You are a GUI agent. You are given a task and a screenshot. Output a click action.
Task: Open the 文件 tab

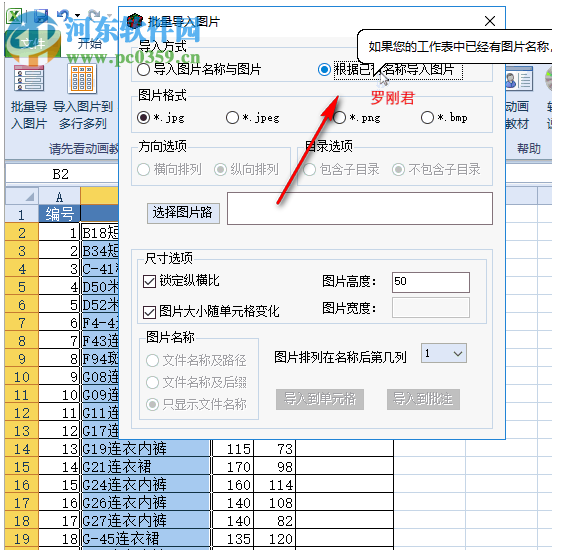coord(32,44)
